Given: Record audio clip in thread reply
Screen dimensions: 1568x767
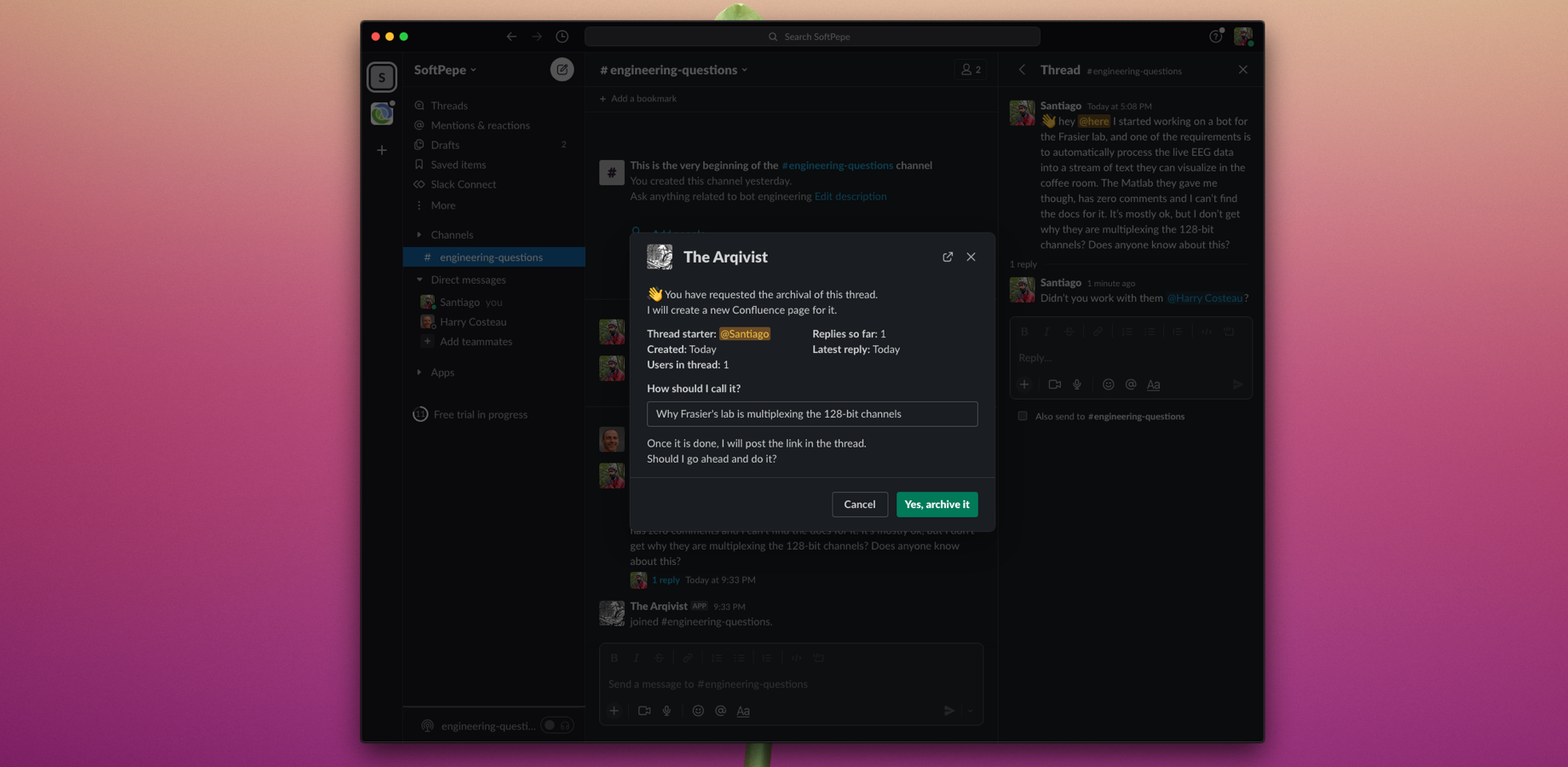Looking at the screenshot, I should [x=1077, y=384].
